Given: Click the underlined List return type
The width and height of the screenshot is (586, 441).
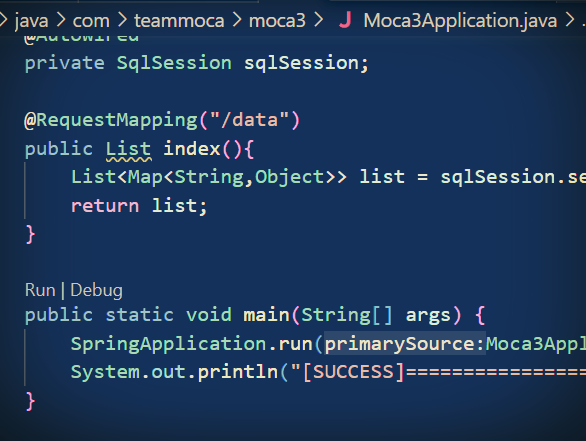Looking at the screenshot, I should tap(129, 149).
